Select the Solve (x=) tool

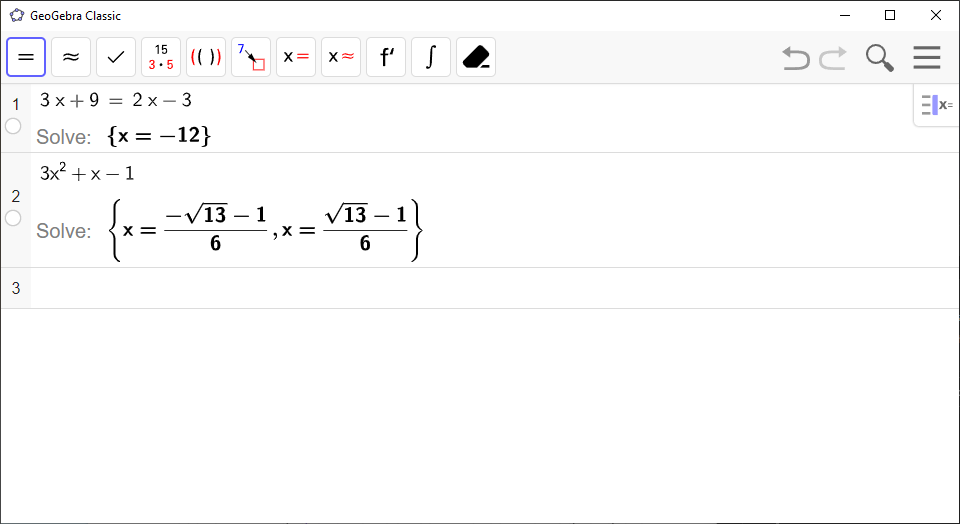[x=296, y=57]
